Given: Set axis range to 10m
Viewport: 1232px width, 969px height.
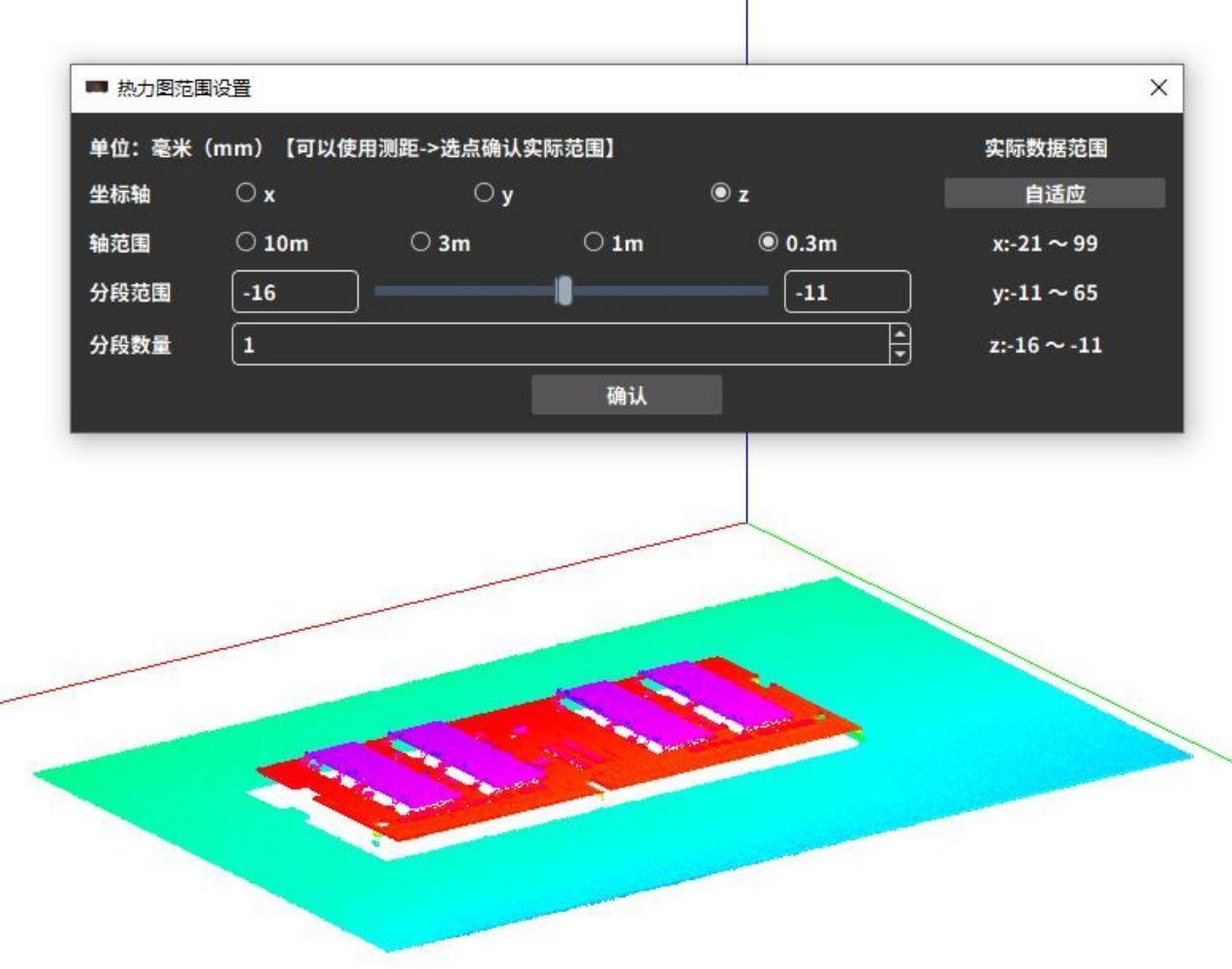Looking at the screenshot, I should (x=246, y=243).
